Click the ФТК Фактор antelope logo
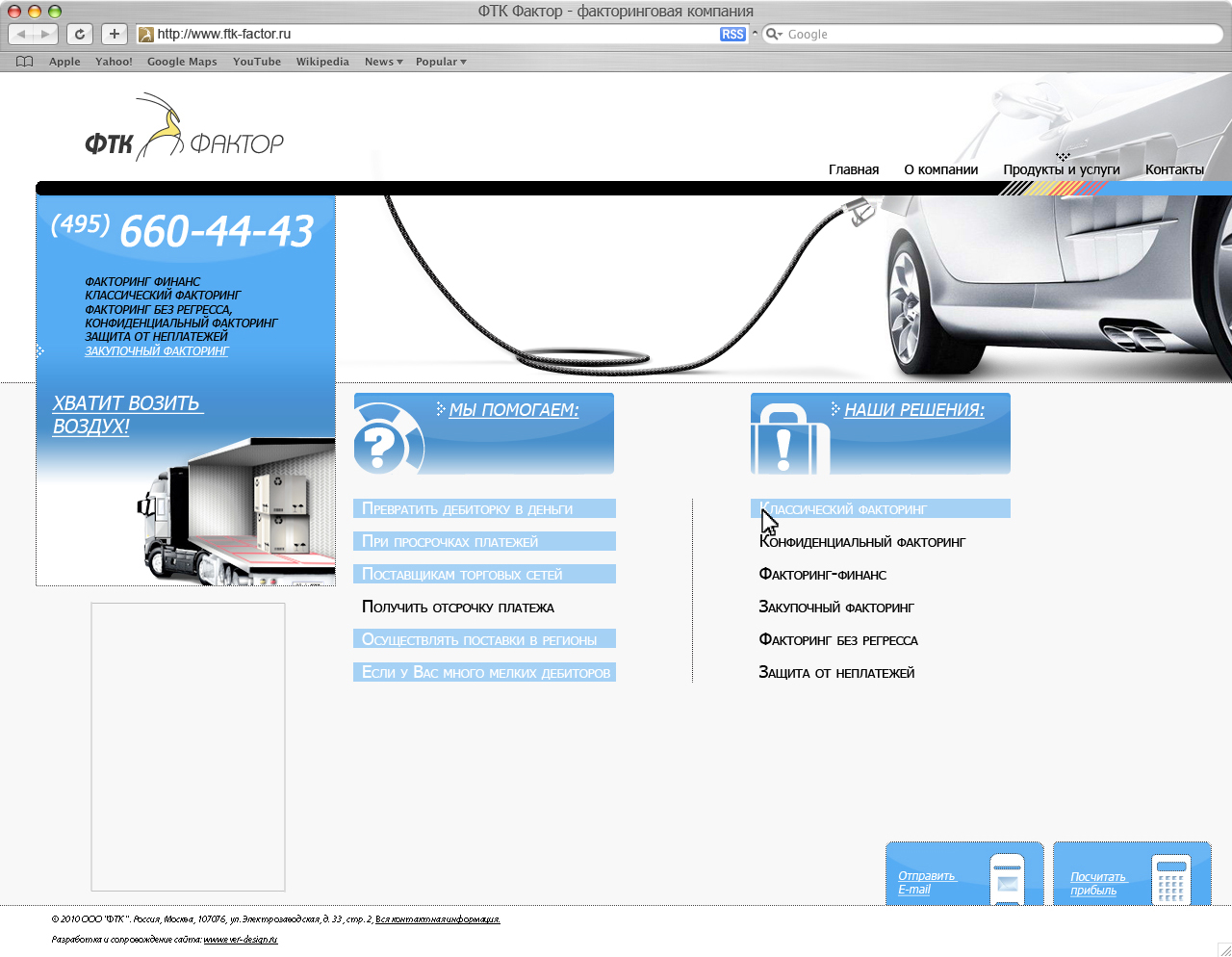 pyautogui.click(x=184, y=126)
